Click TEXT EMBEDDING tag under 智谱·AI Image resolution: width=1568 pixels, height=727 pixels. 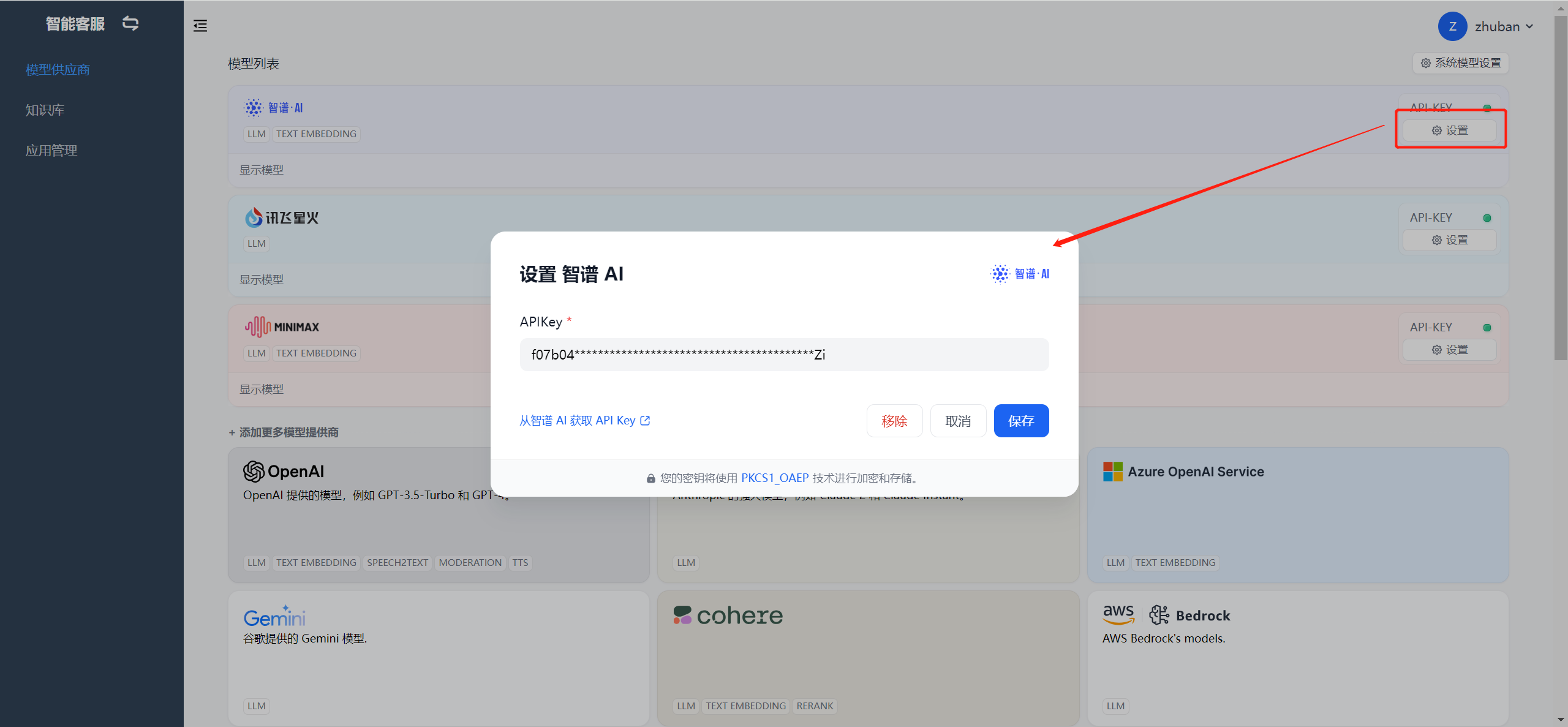click(x=316, y=134)
